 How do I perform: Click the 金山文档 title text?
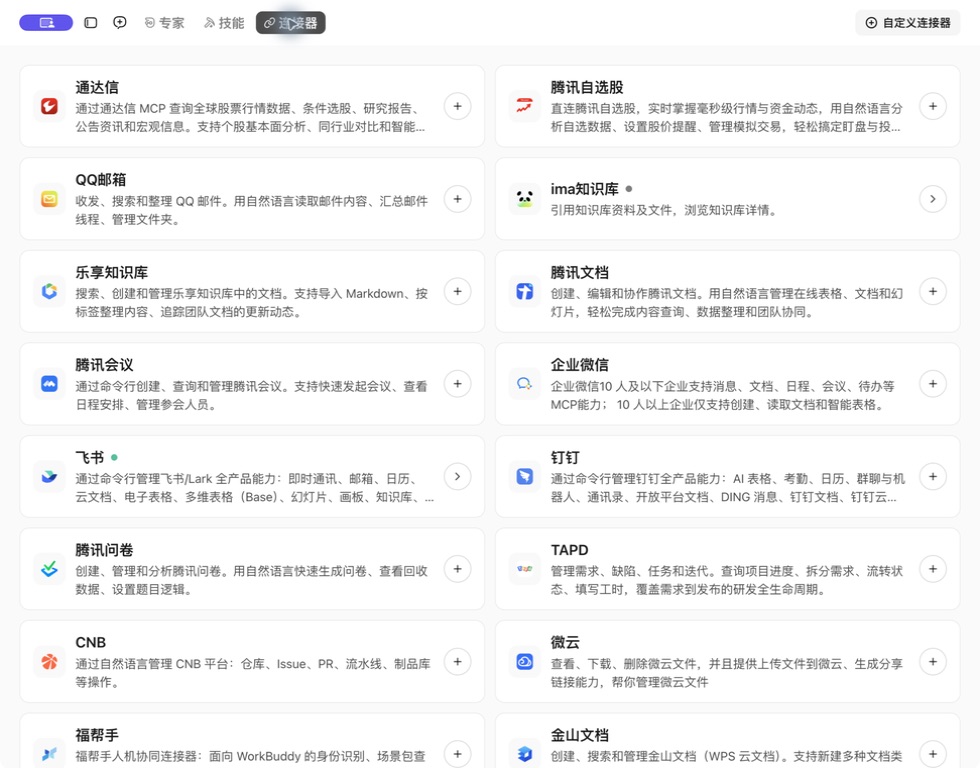[x=579, y=735]
